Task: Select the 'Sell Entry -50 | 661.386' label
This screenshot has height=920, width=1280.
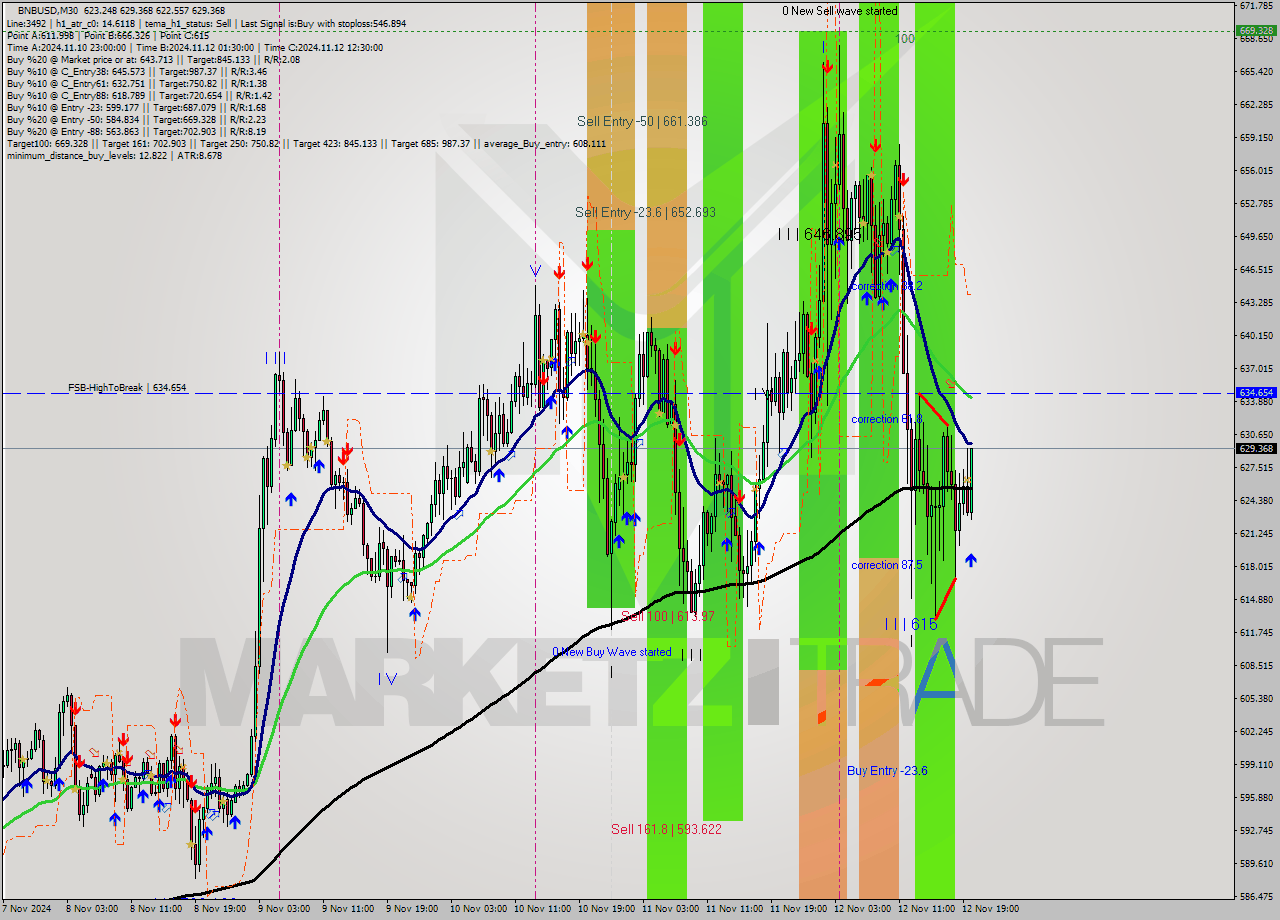Action: click(642, 121)
